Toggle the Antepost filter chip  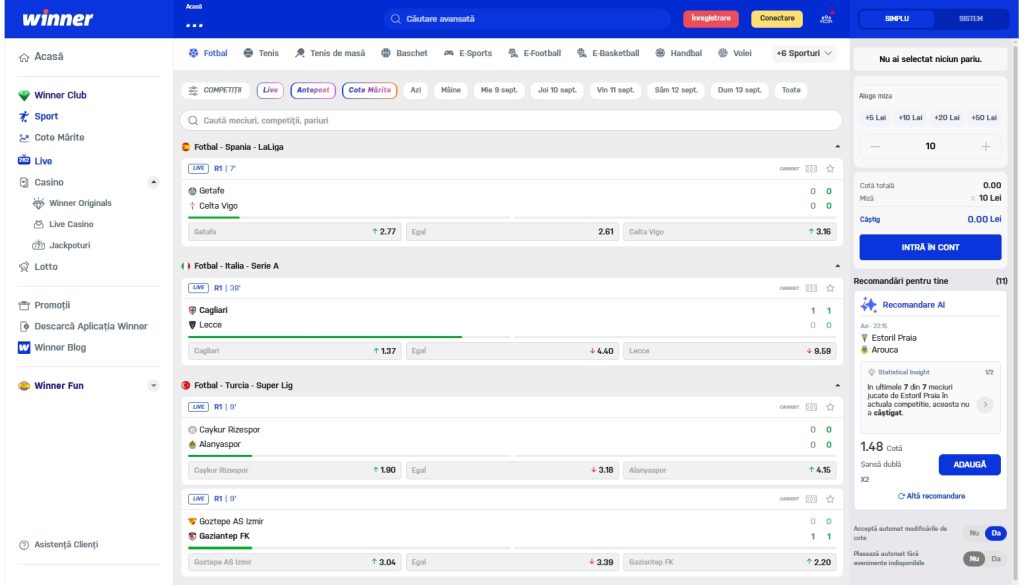[313, 90]
